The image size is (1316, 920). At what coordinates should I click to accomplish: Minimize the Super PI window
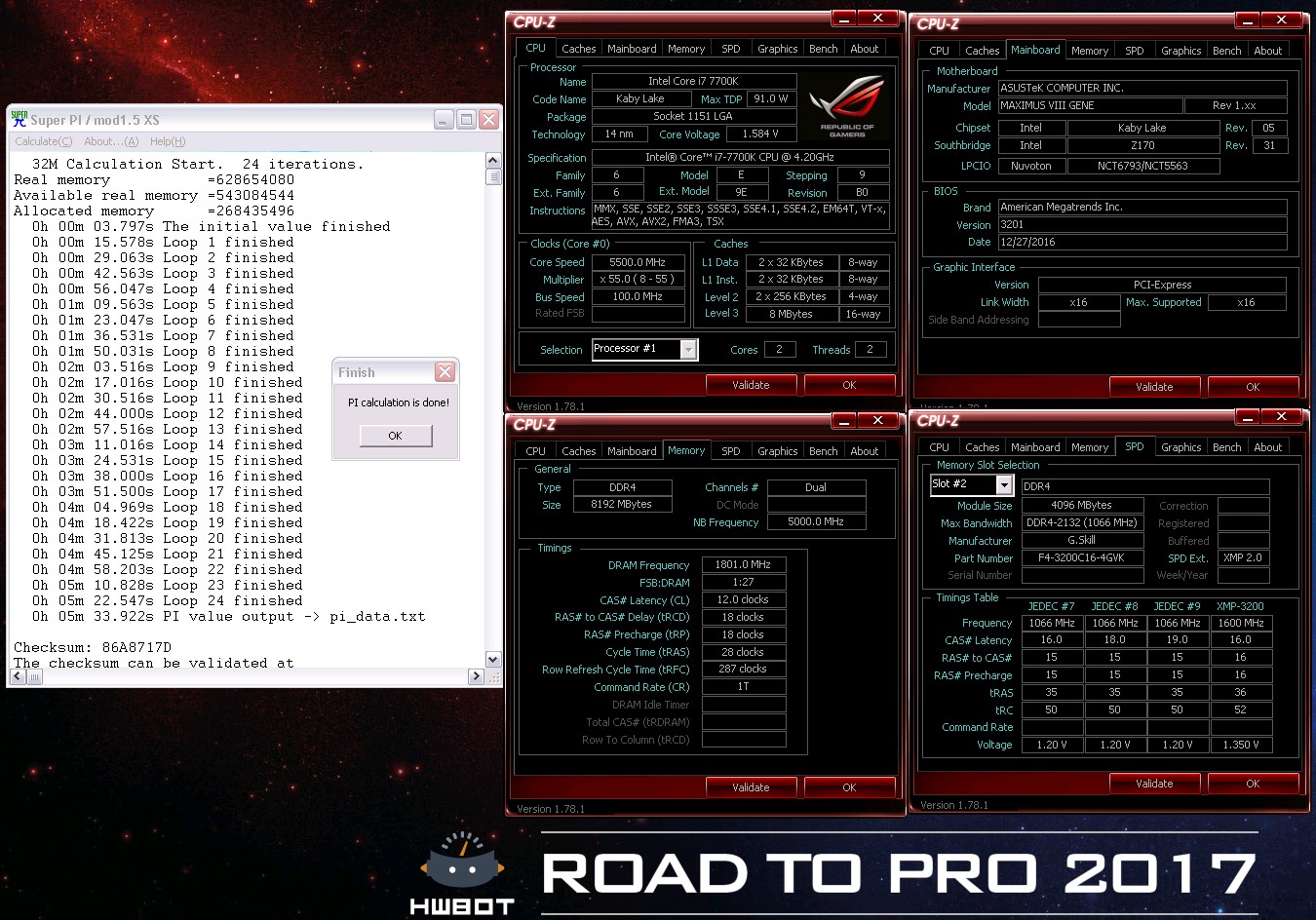click(x=445, y=119)
